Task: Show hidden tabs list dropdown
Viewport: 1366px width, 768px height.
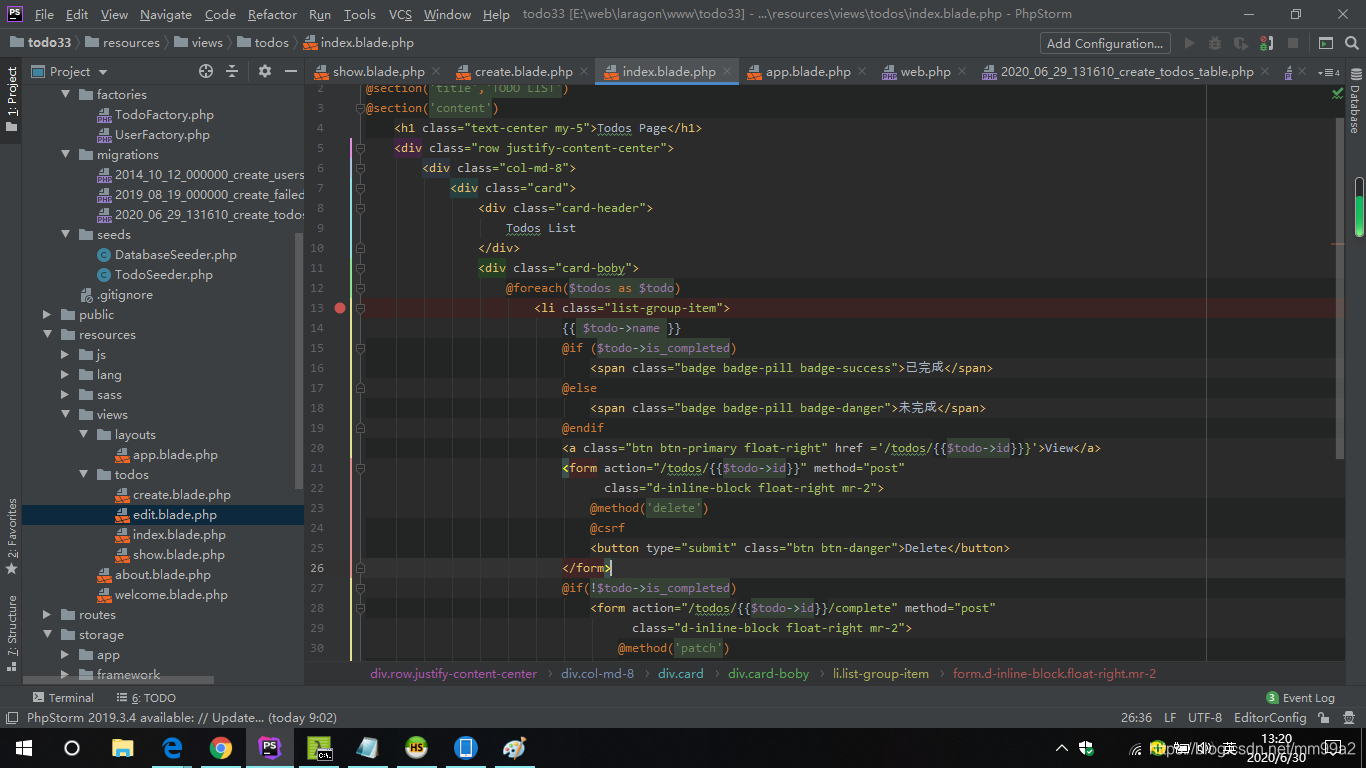Action: 1329,72
